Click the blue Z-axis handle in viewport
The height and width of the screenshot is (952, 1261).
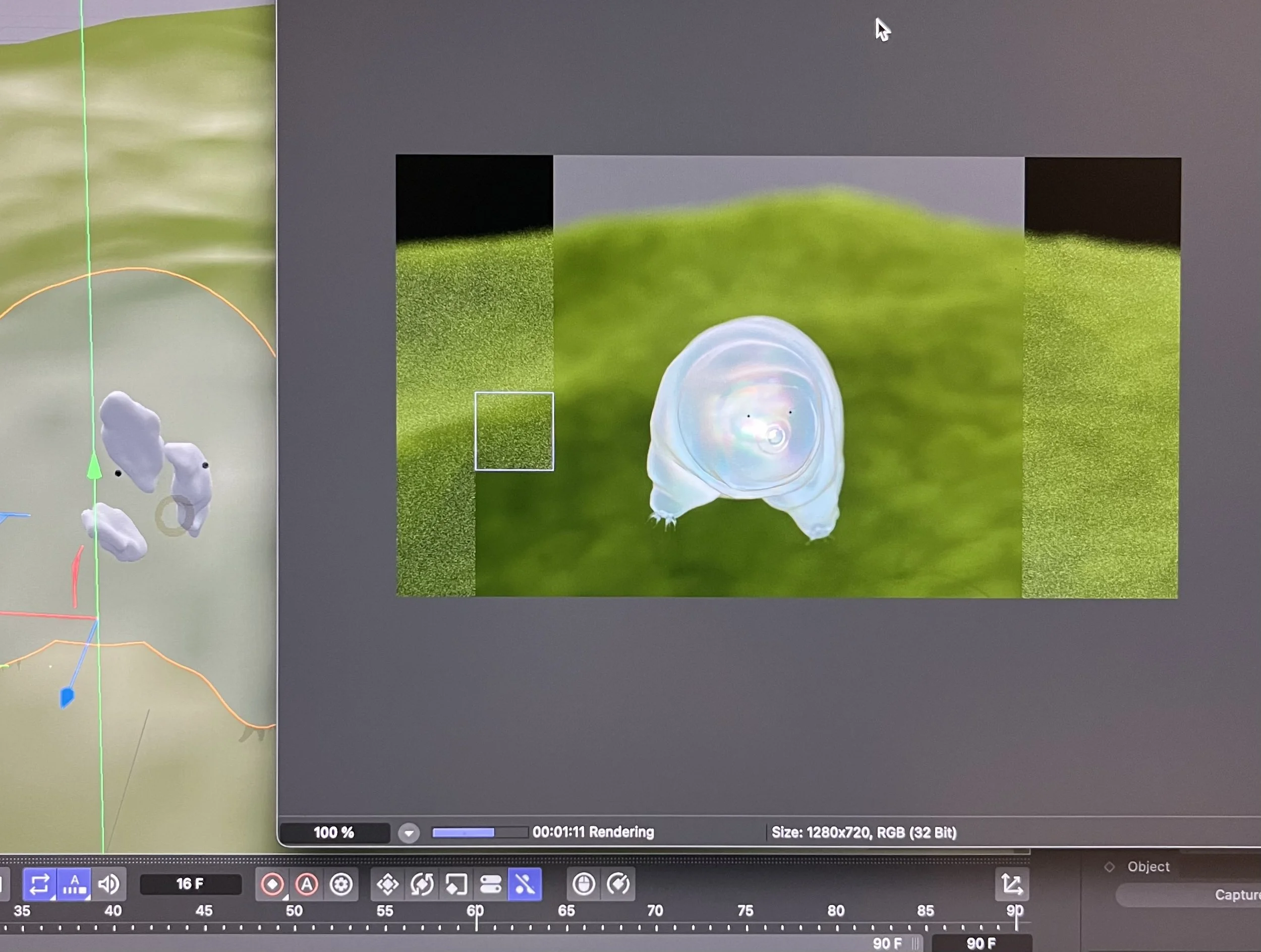(67, 697)
